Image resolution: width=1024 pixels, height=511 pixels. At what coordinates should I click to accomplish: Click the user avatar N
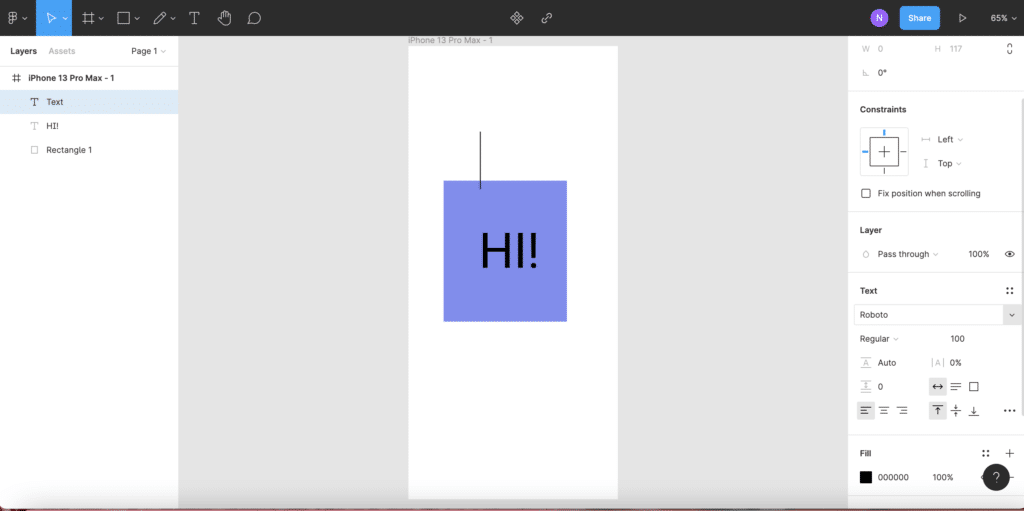879,18
